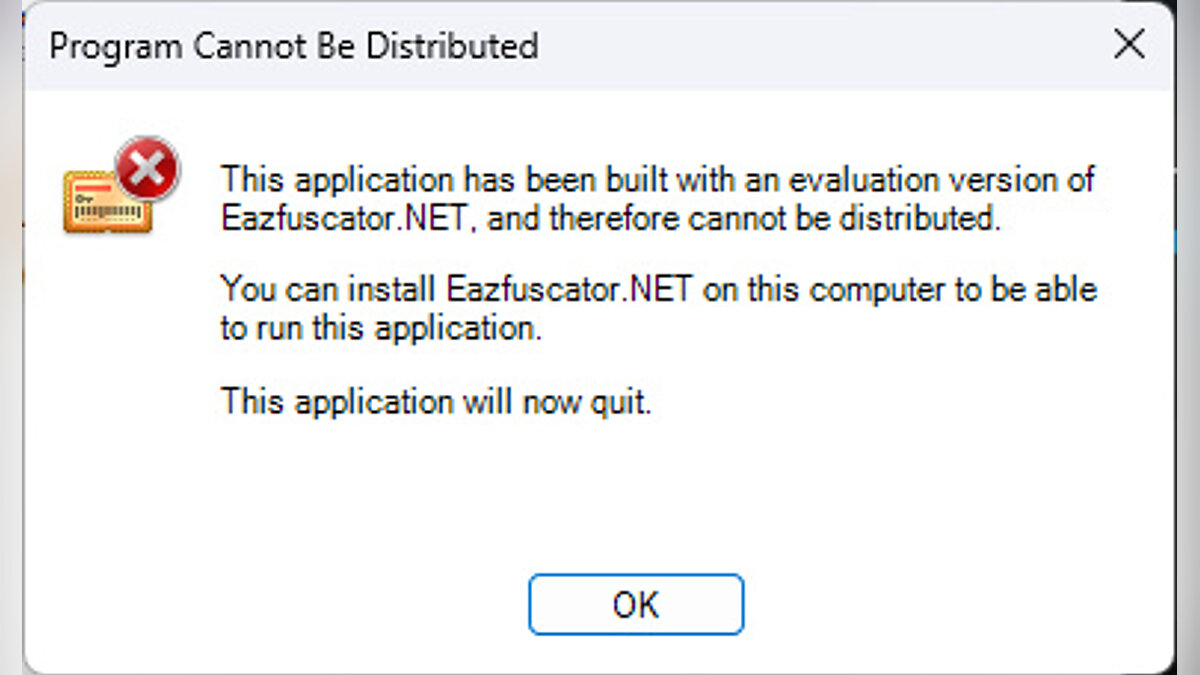Click the text "to run this application."
The width and height of the screenshot is (1200, 675).
pos(381,328)
